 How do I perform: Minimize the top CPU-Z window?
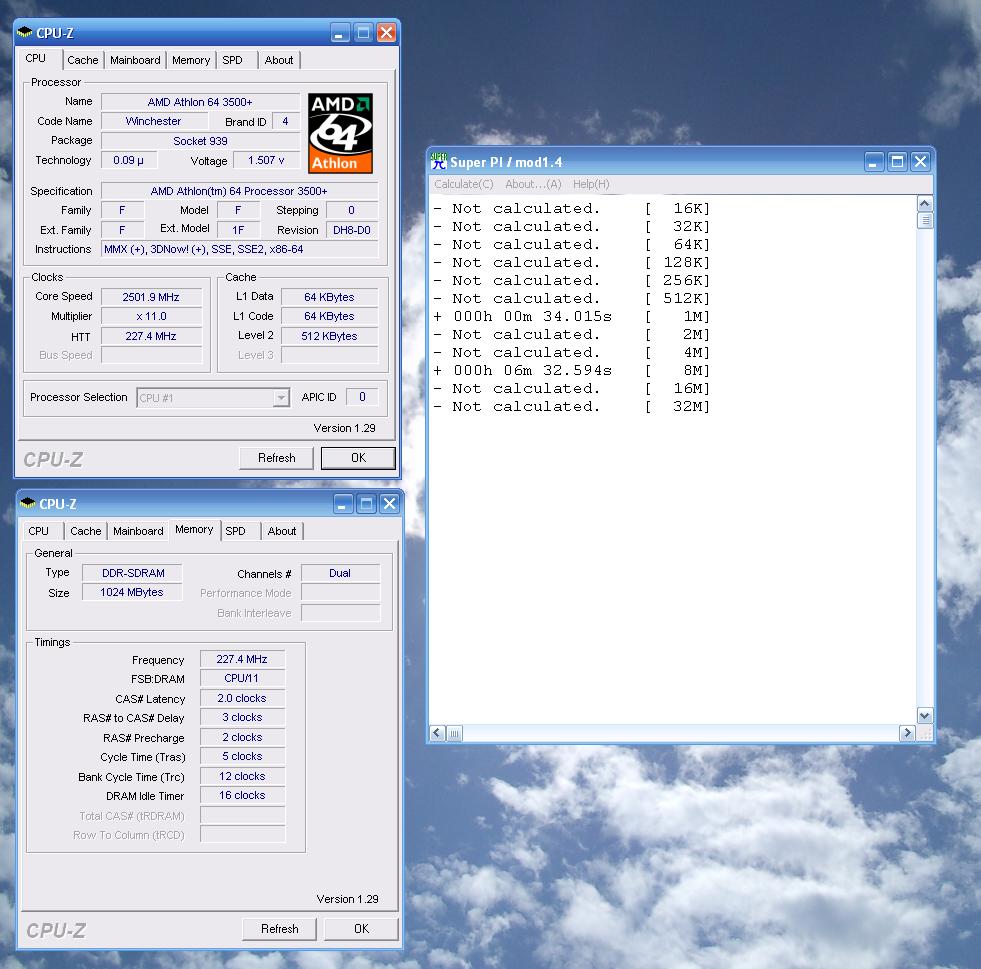tap(340, 33)
